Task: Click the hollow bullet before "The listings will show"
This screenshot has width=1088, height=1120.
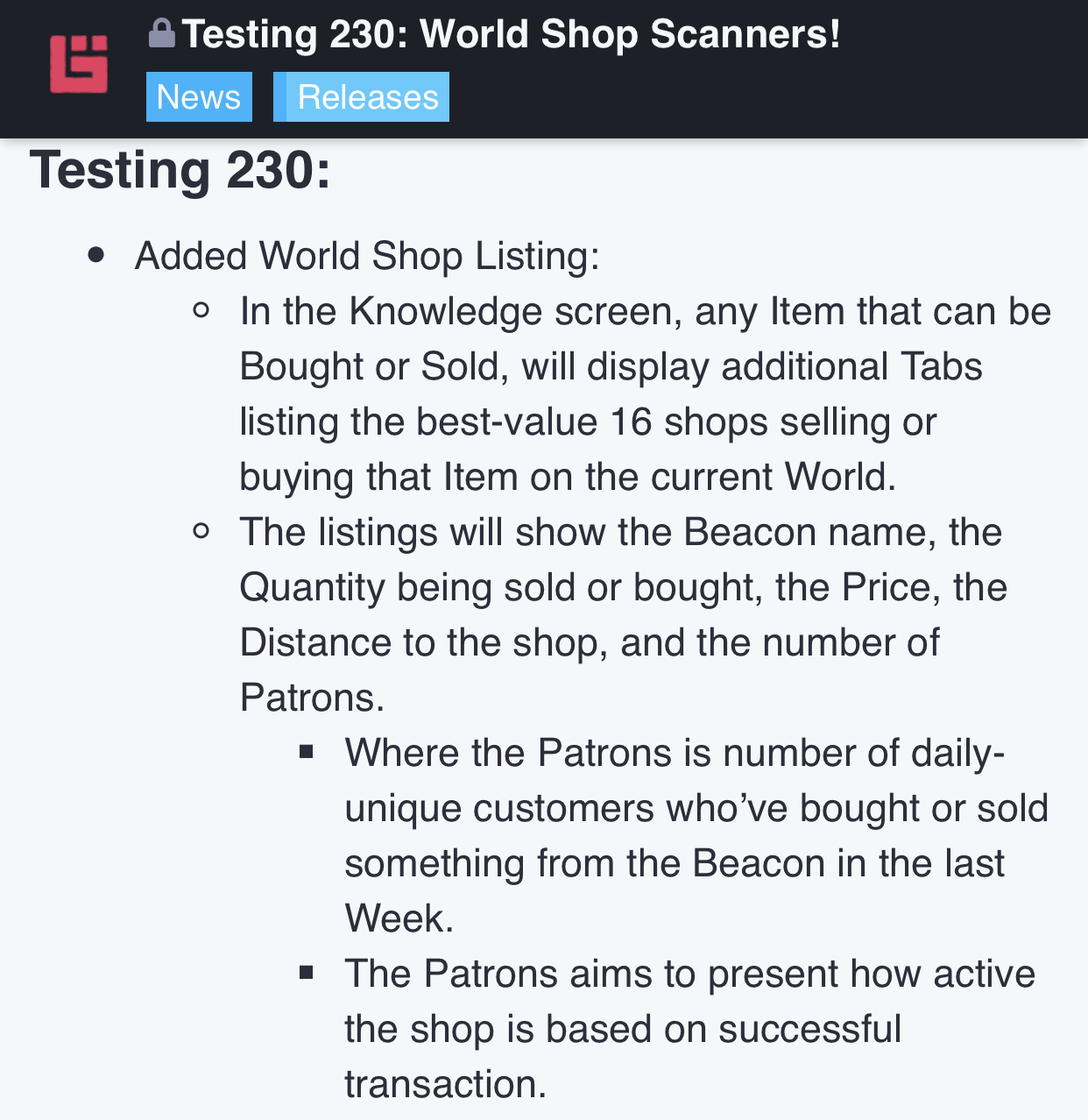Action: pos(201,531)
